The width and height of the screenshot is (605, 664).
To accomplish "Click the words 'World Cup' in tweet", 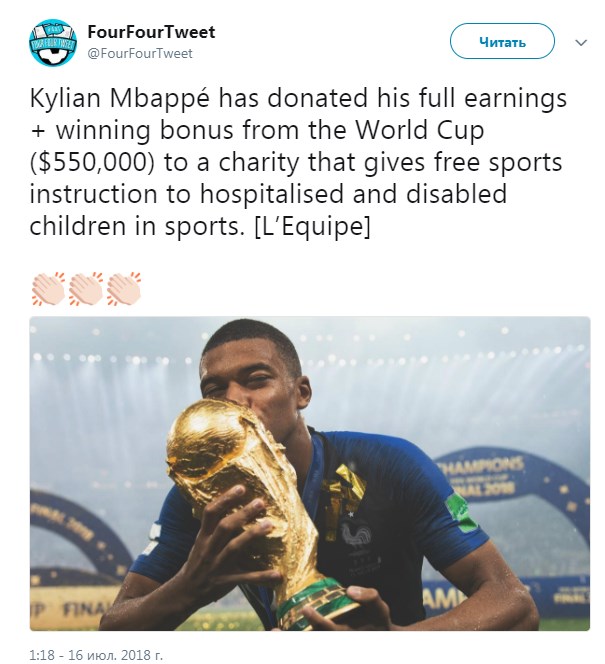I will (419, 130).
